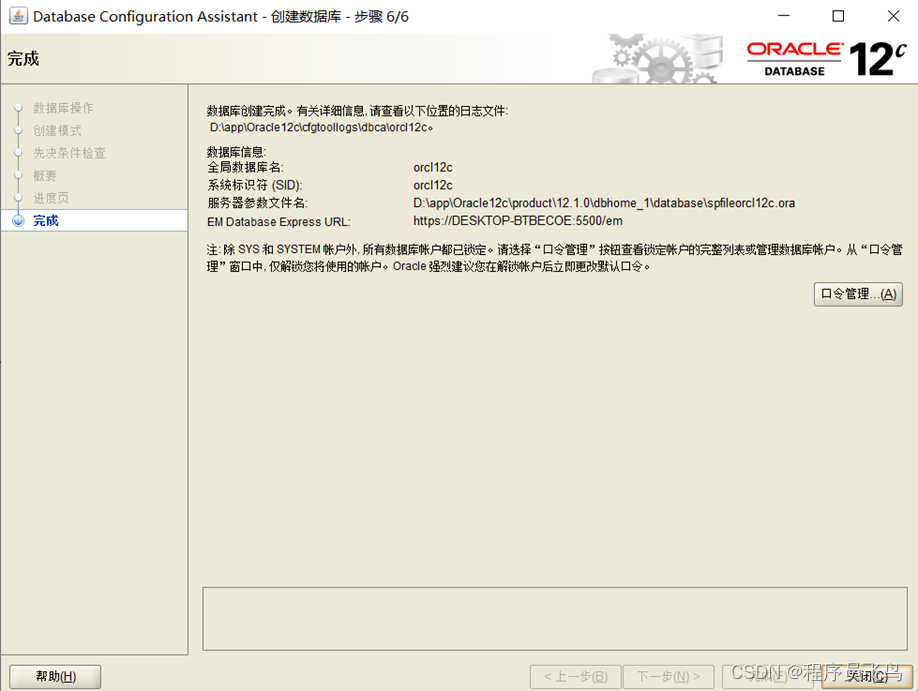Click the 完成 page heading
The image size is (918, 691).
pyautogui.click(x=23, y=59)
